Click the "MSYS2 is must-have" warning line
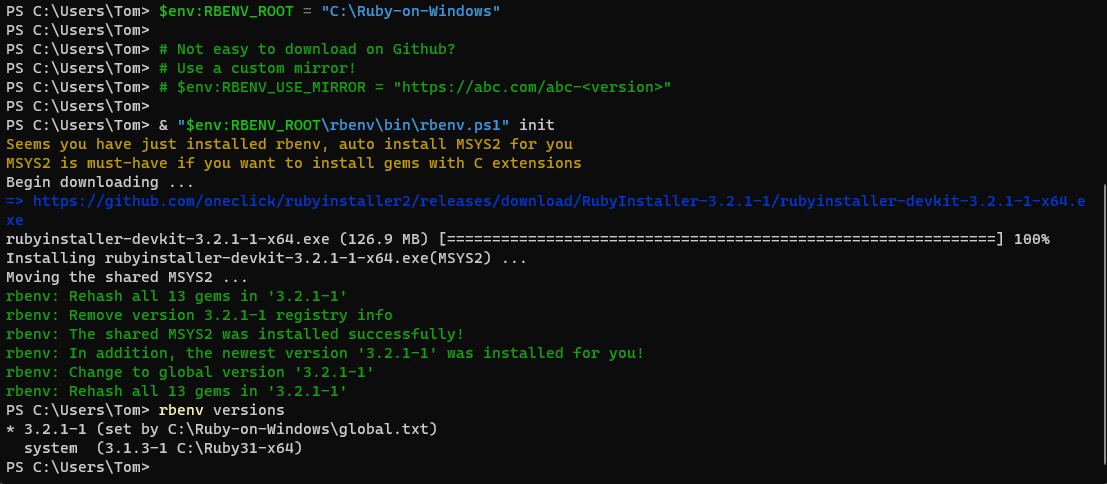 coord(293,163)
